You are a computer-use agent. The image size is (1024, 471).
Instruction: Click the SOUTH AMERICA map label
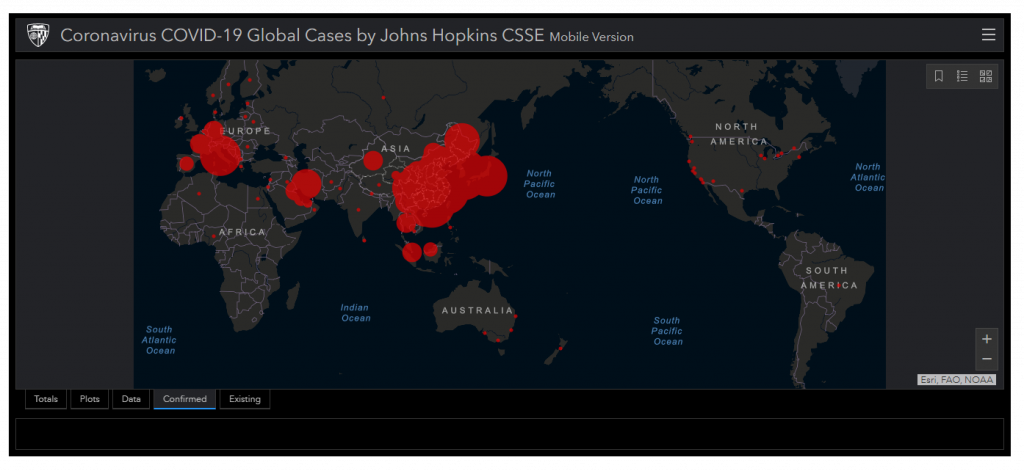click(829, 278)
